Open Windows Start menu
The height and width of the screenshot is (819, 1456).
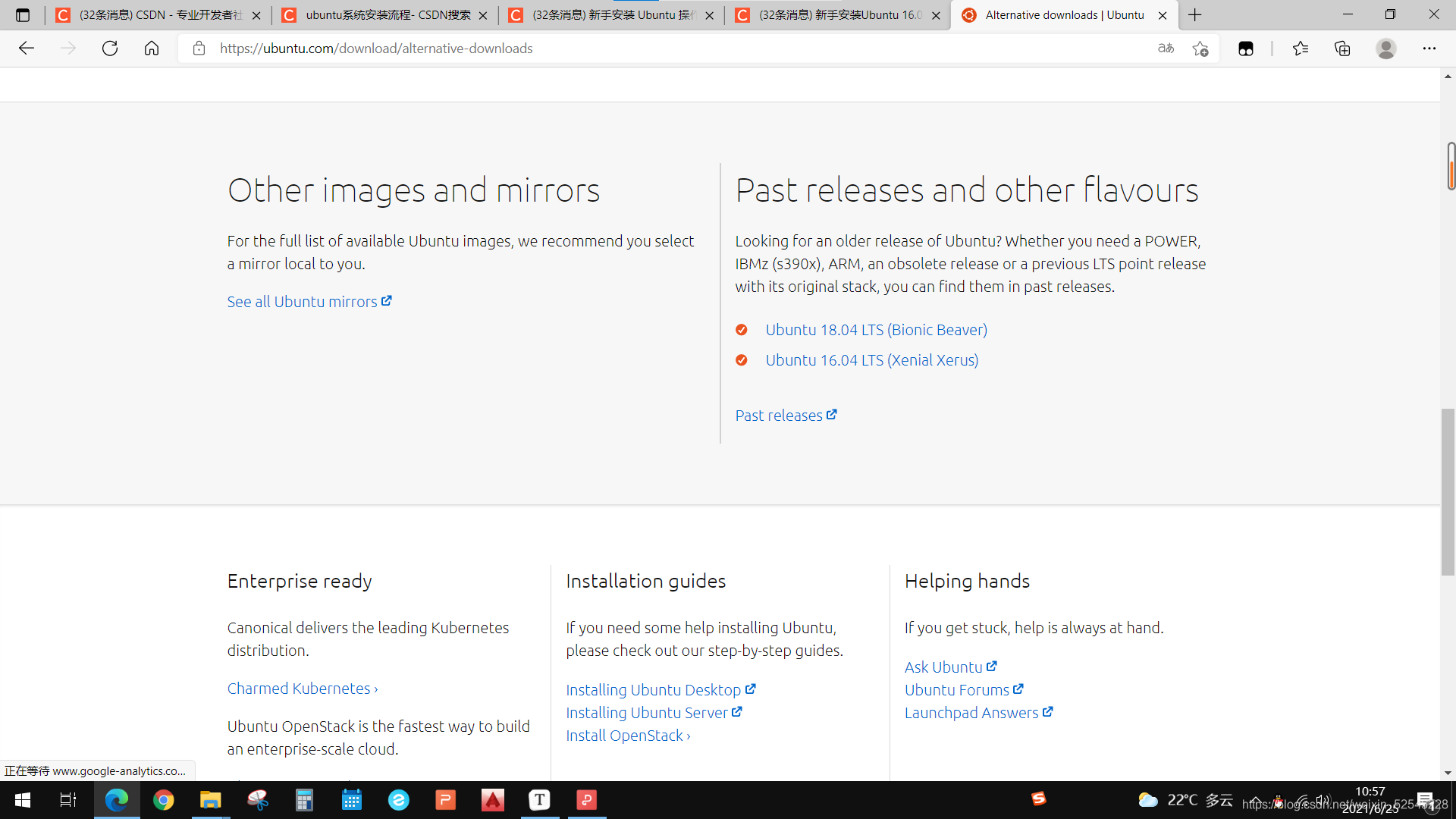[x=23, y=800]
